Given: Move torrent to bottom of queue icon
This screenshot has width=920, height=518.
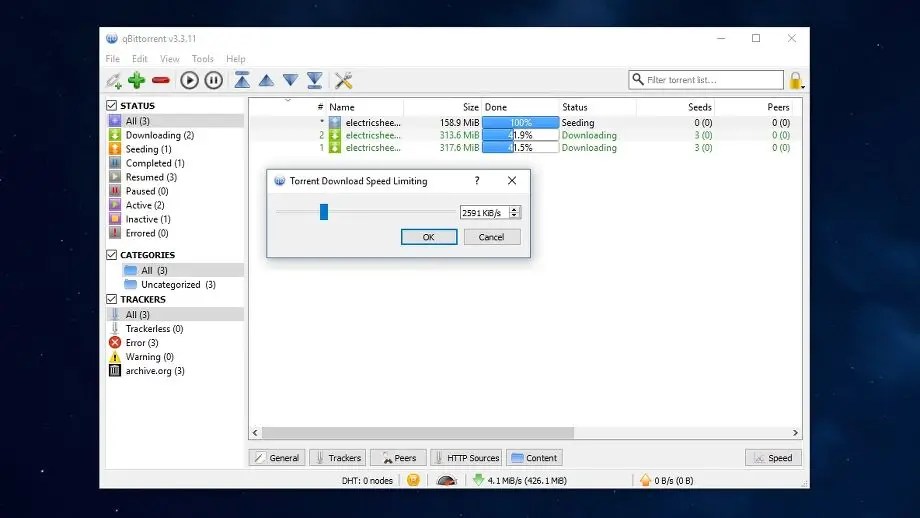Looking at the screenshot, I should 314,80.
